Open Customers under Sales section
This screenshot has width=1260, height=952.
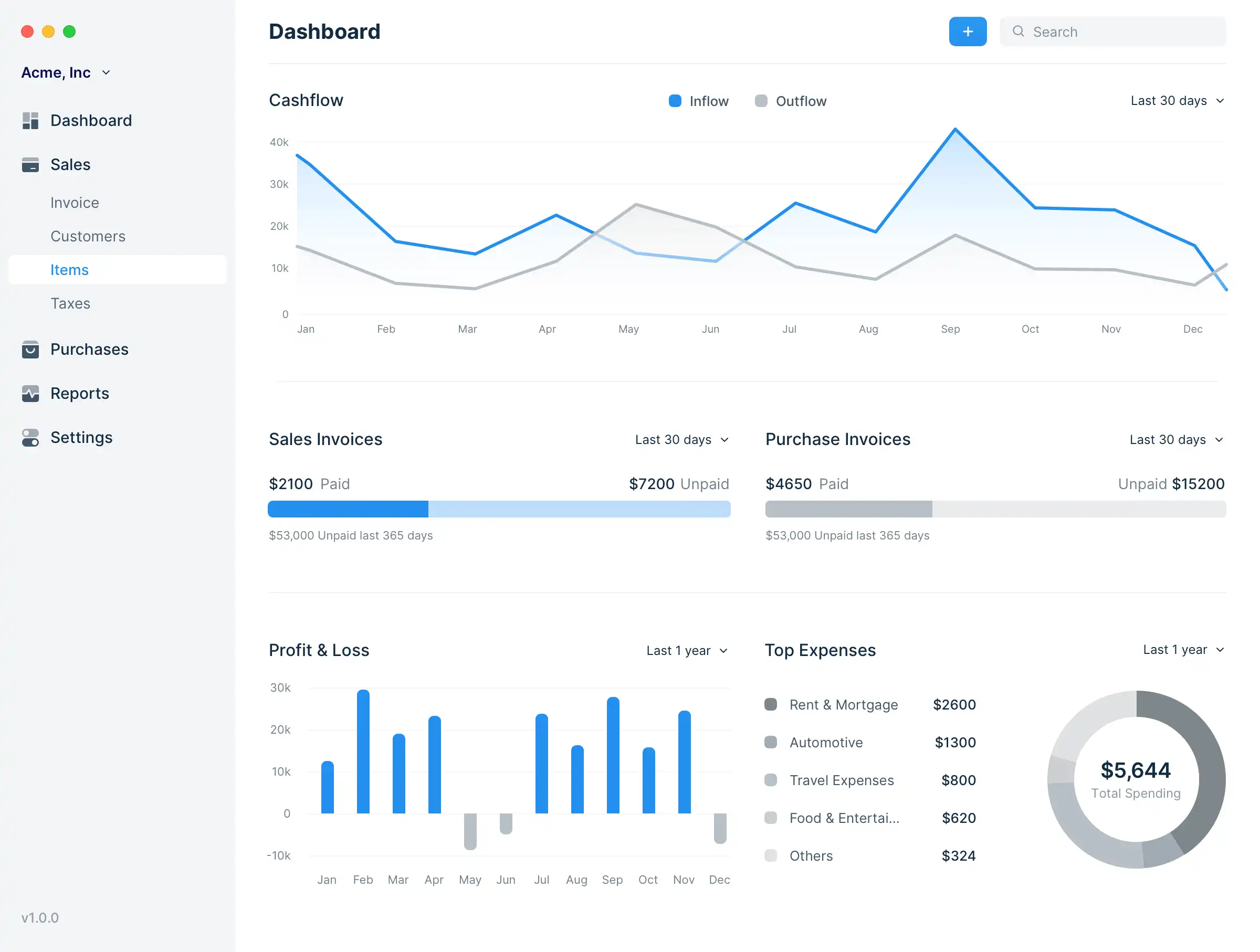88,236
